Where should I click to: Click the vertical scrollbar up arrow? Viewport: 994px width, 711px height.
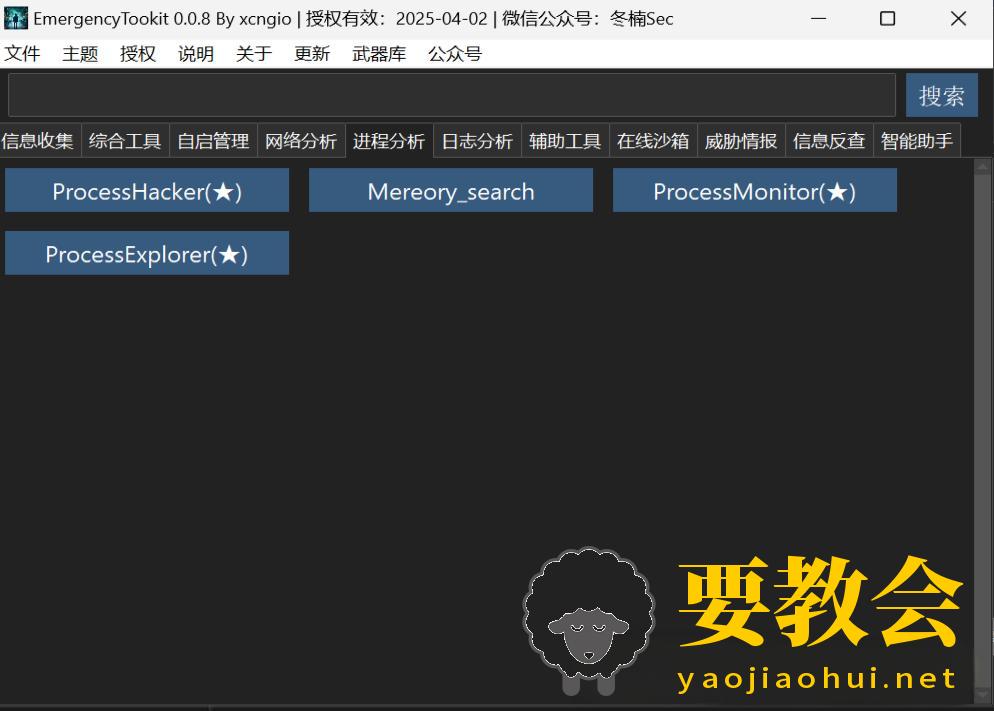[983, 167]
